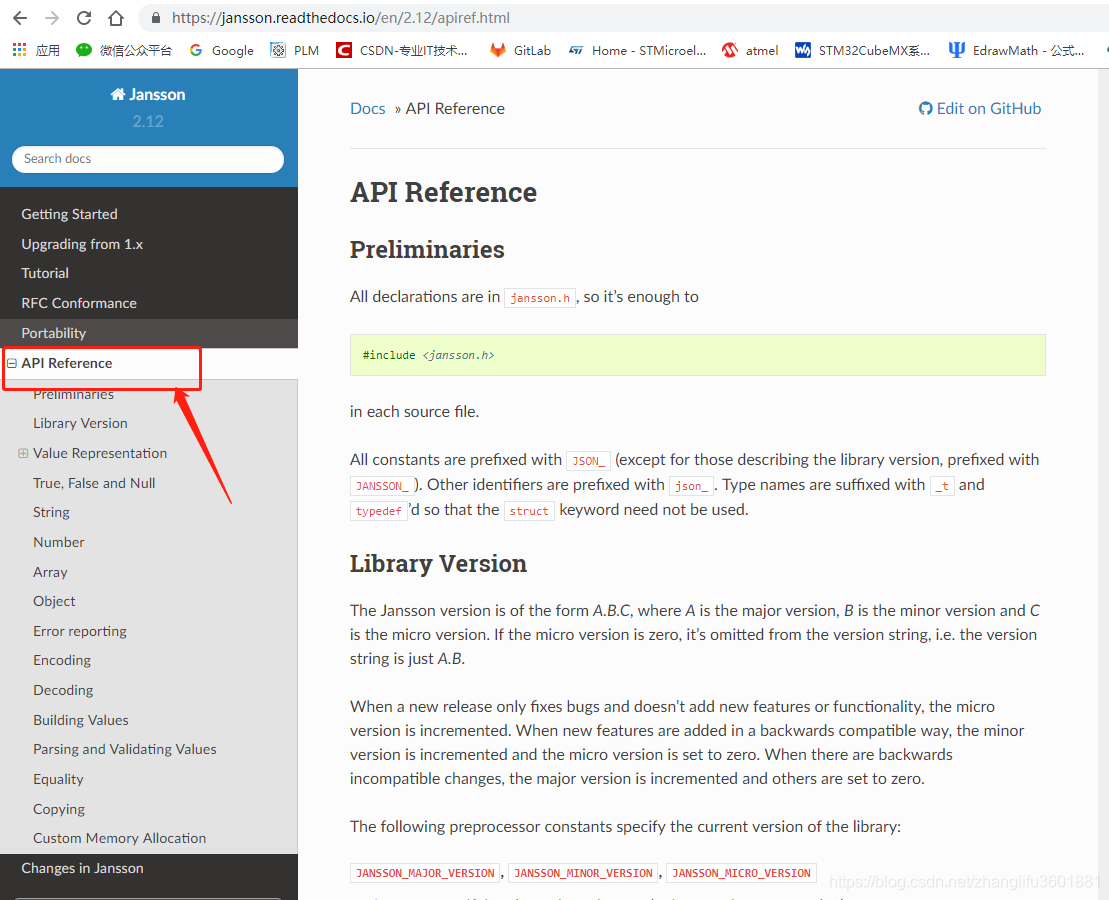Open the apps grid bookmark icon
Screen dimensions: 1109x900
click(19, 50)
